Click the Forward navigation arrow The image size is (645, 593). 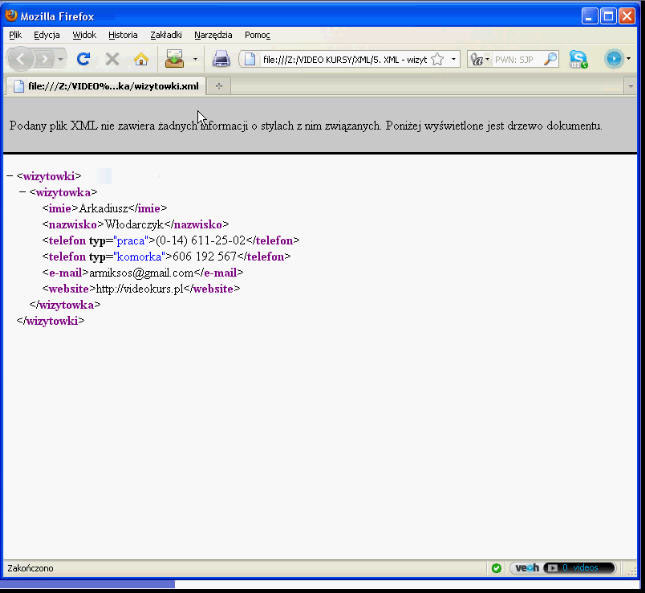pos(44,60)
